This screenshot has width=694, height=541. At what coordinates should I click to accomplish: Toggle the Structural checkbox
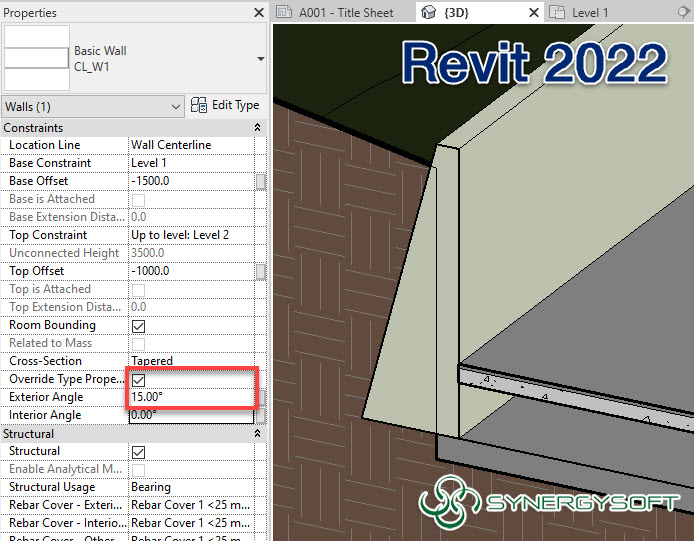pyautogui.click(x=139, y=452)
